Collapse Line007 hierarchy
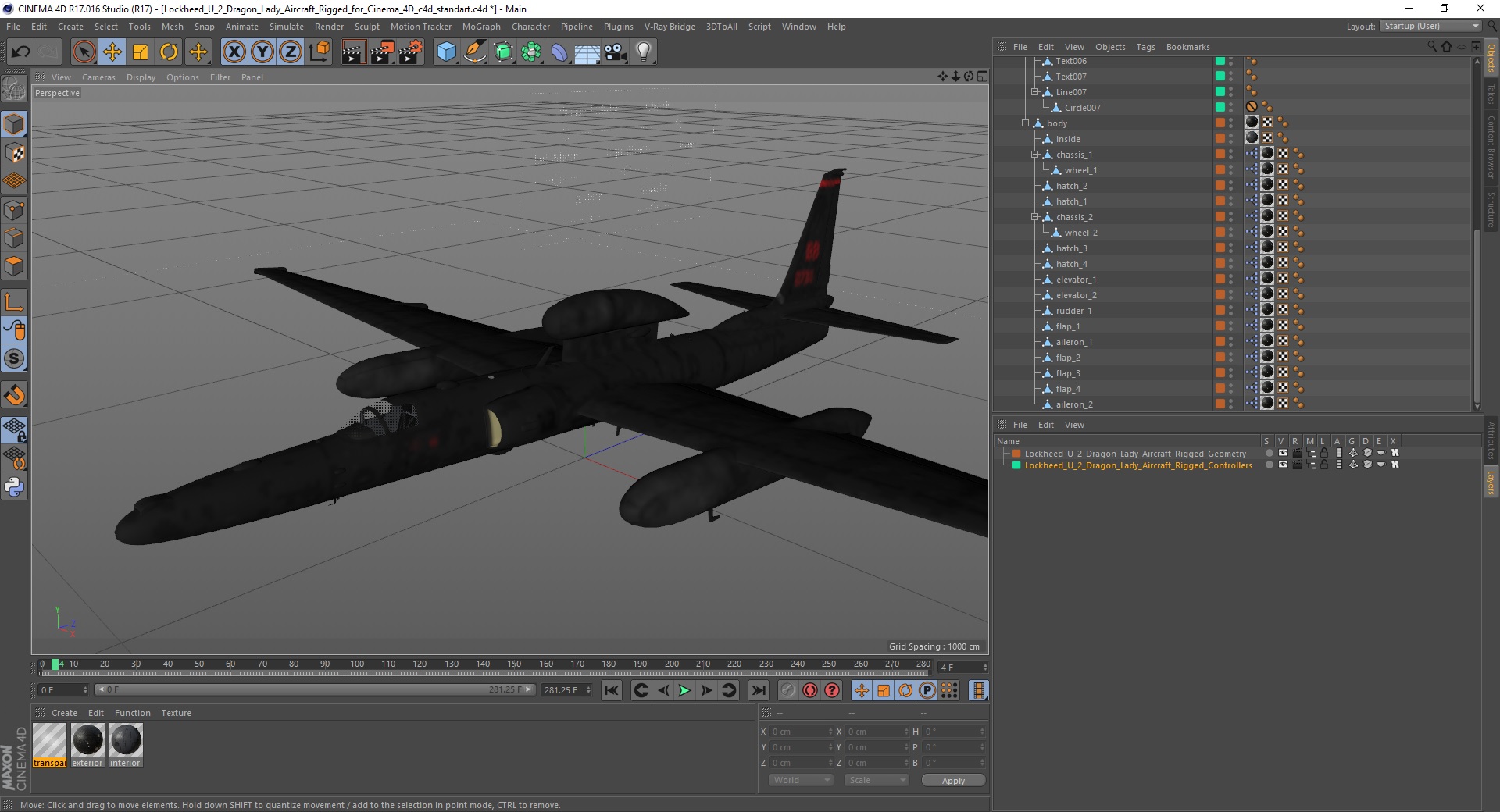Screen dimensions: 1500x812 click(1034, 92)
